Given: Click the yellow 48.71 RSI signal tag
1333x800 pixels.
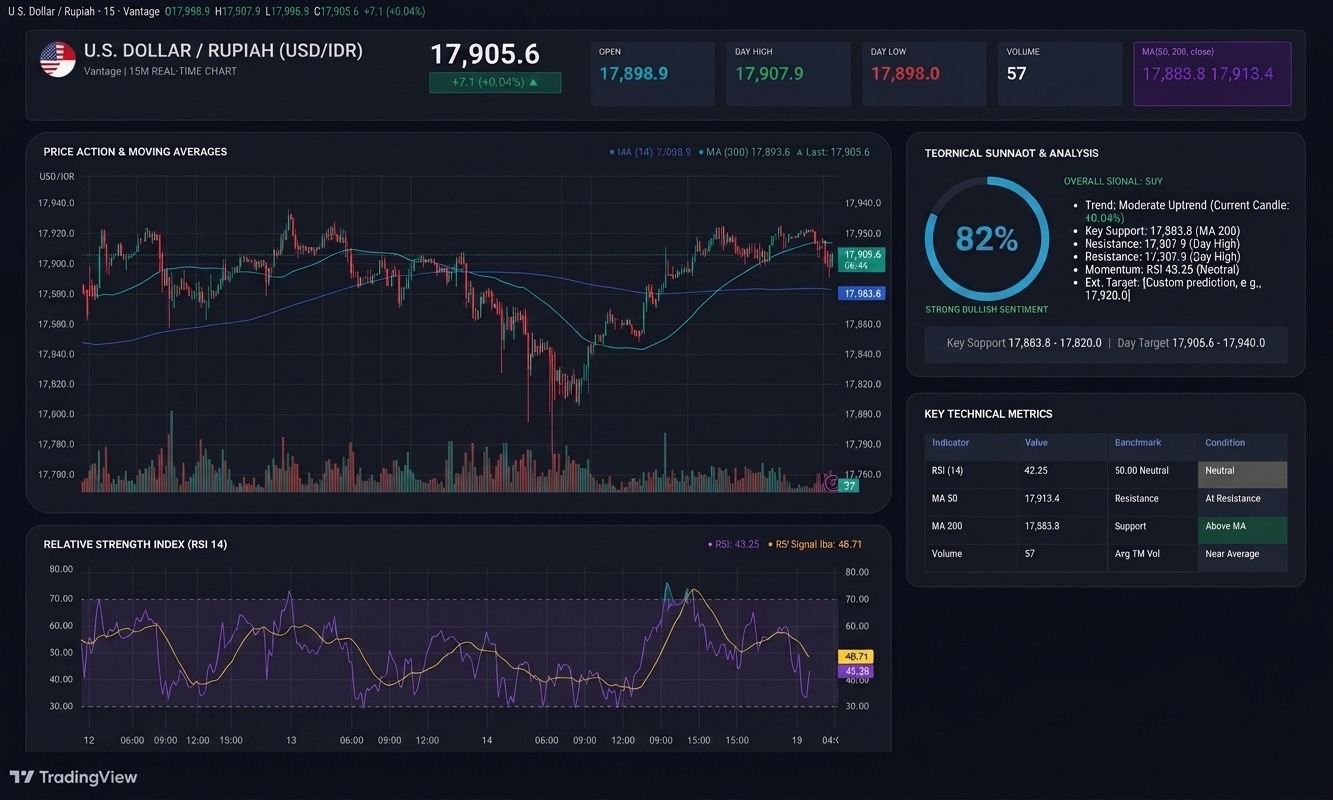Looking at the screenshot, I should (855, 657).
